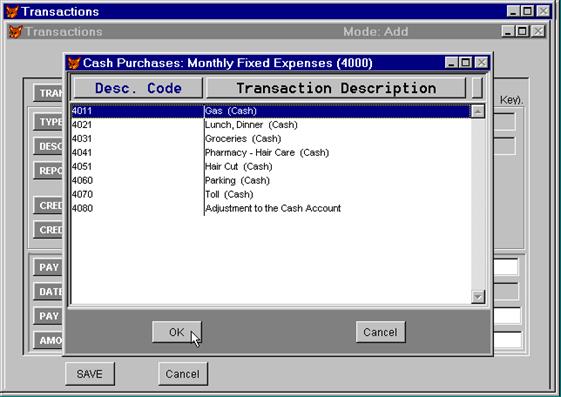Close the outer Transactions window
561x397 pixels.
pos(543,11)
